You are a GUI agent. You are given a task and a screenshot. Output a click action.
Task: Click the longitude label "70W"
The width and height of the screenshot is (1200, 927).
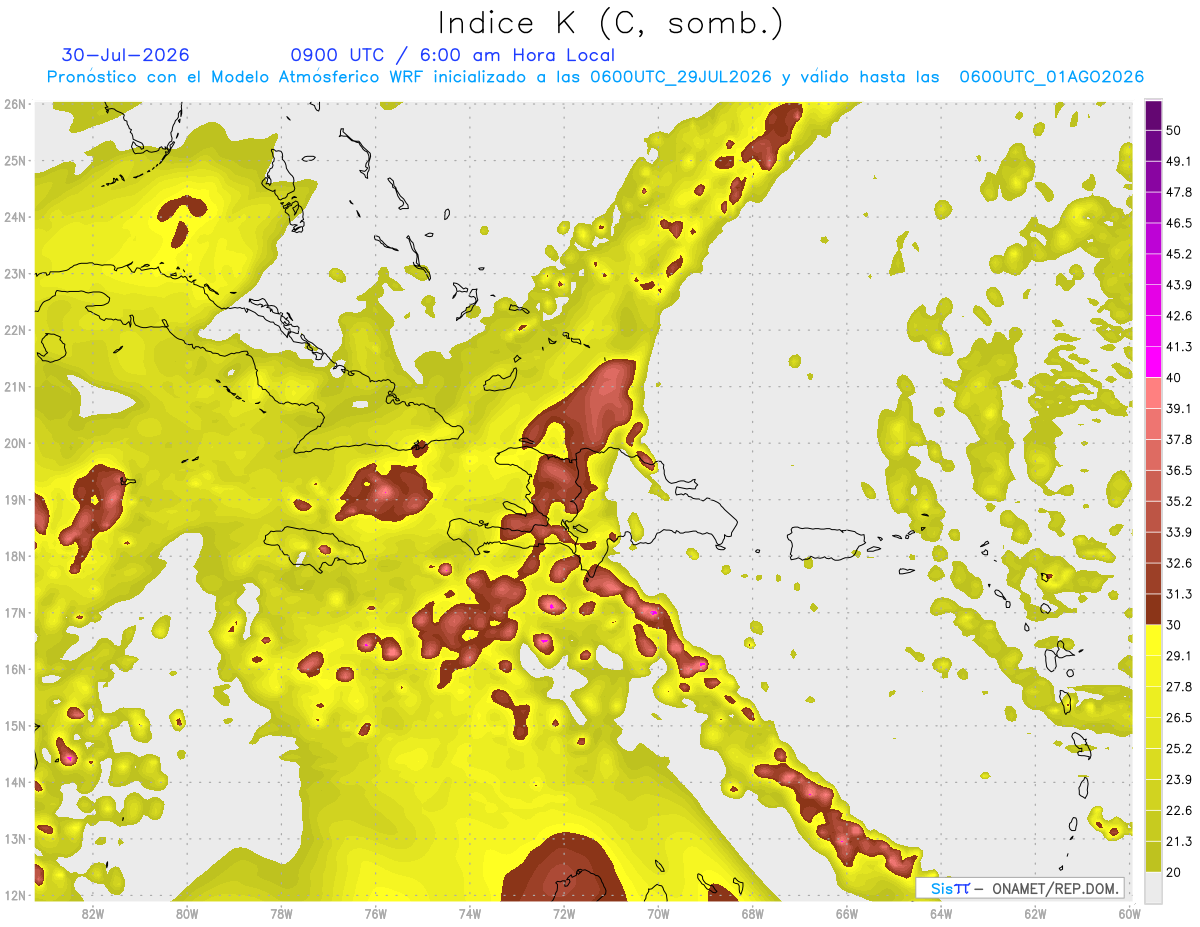658,914
